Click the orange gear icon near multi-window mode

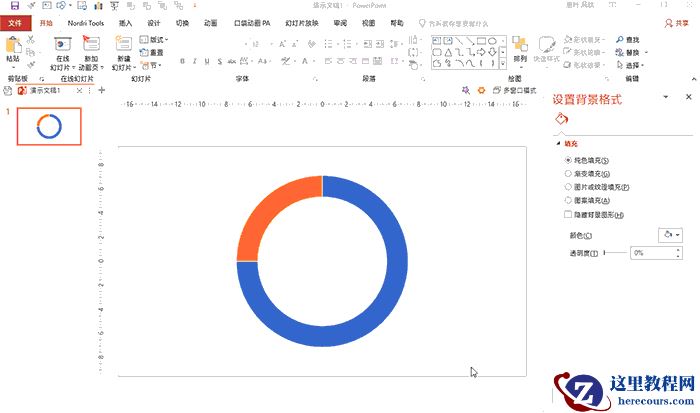coord(481,90)
